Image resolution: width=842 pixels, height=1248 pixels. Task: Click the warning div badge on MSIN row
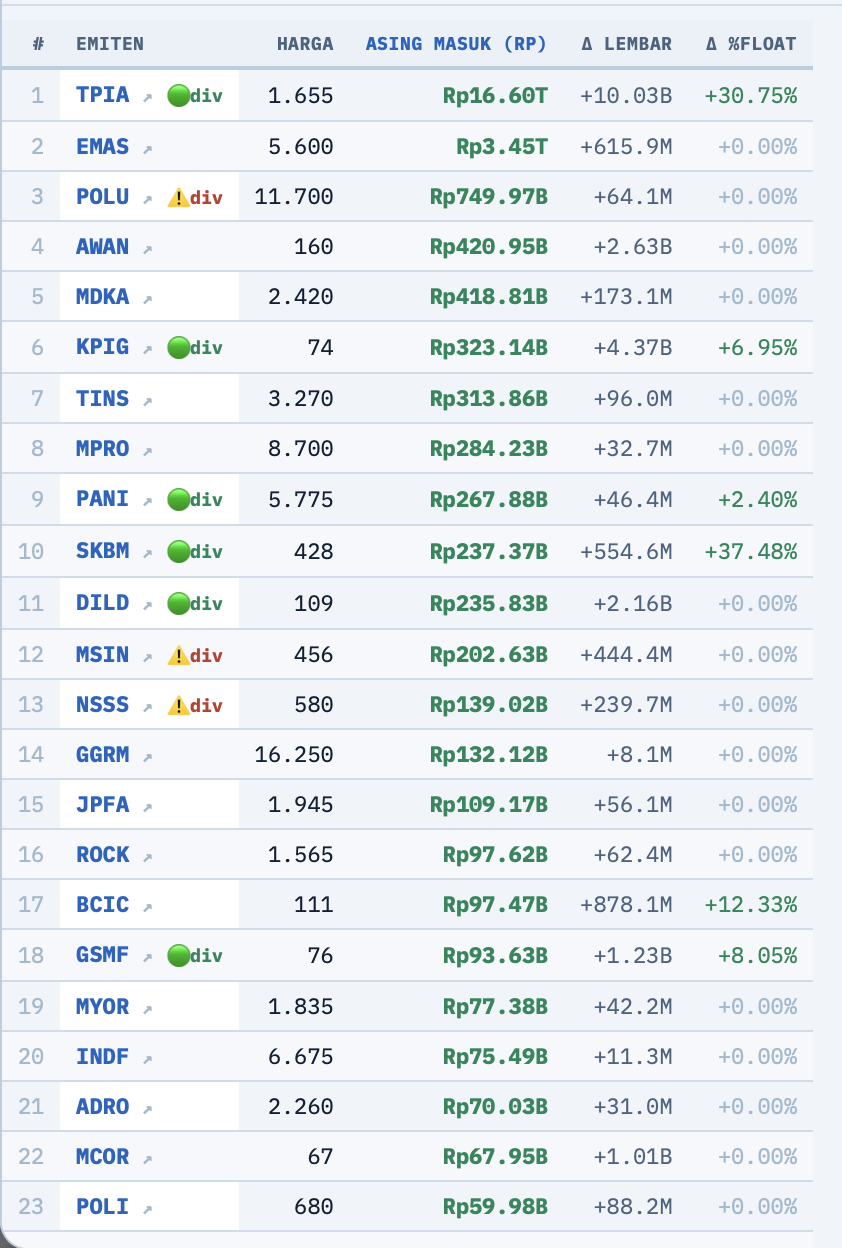click(195, 655)
